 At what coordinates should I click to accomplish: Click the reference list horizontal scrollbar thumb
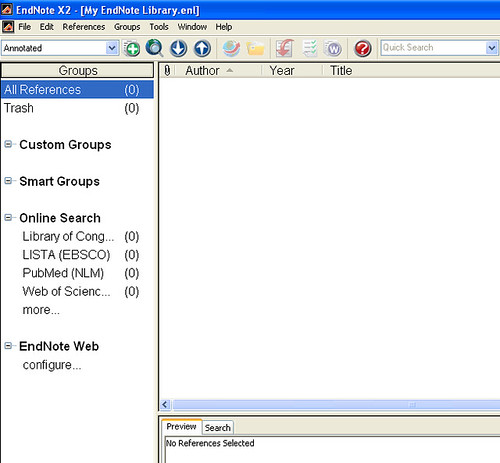coord(336,405)
